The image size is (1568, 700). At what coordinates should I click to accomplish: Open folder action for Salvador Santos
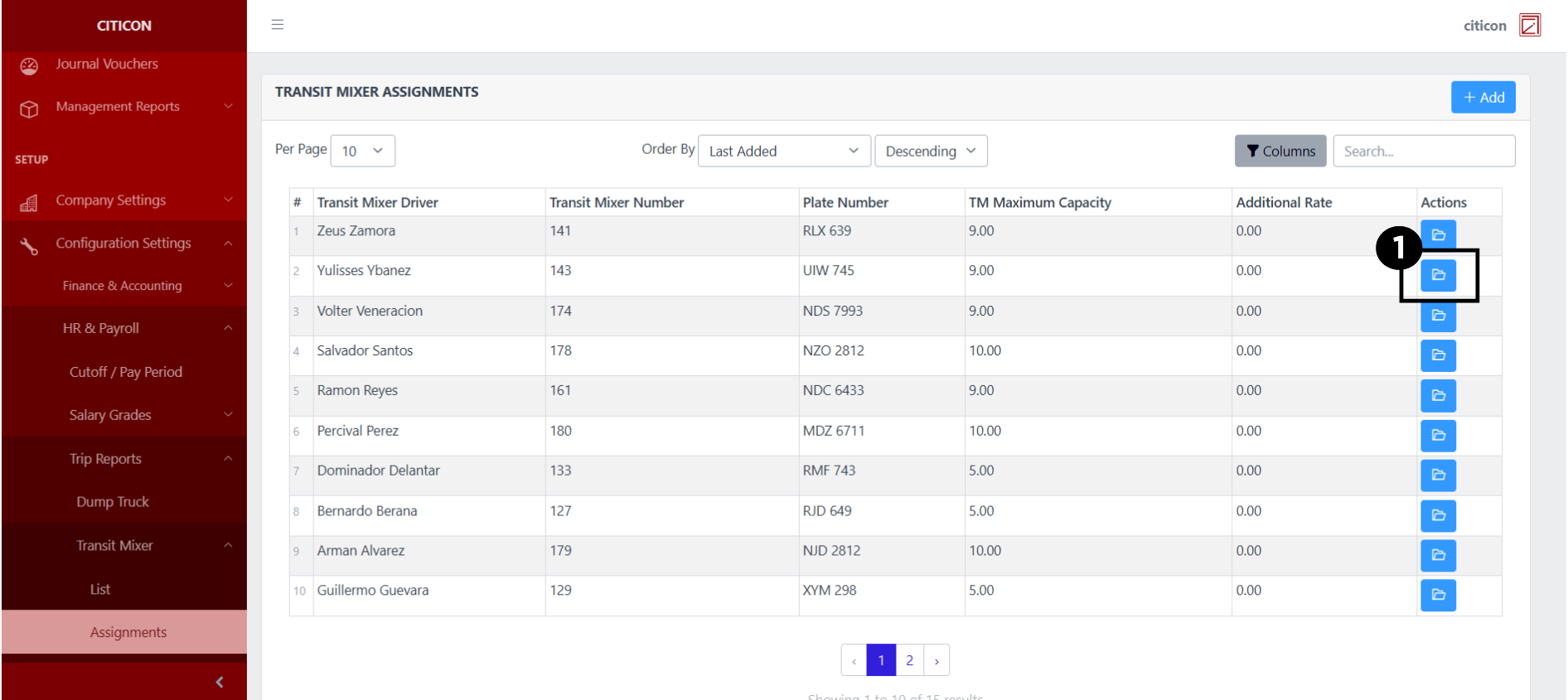click(1438, 355)
